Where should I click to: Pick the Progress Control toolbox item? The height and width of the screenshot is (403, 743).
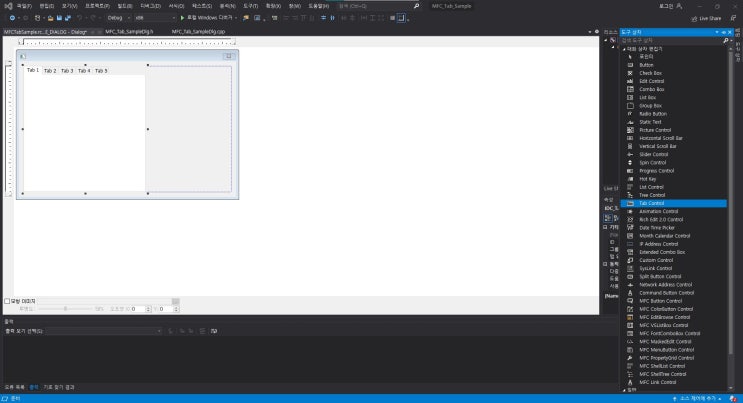[674, 171]
